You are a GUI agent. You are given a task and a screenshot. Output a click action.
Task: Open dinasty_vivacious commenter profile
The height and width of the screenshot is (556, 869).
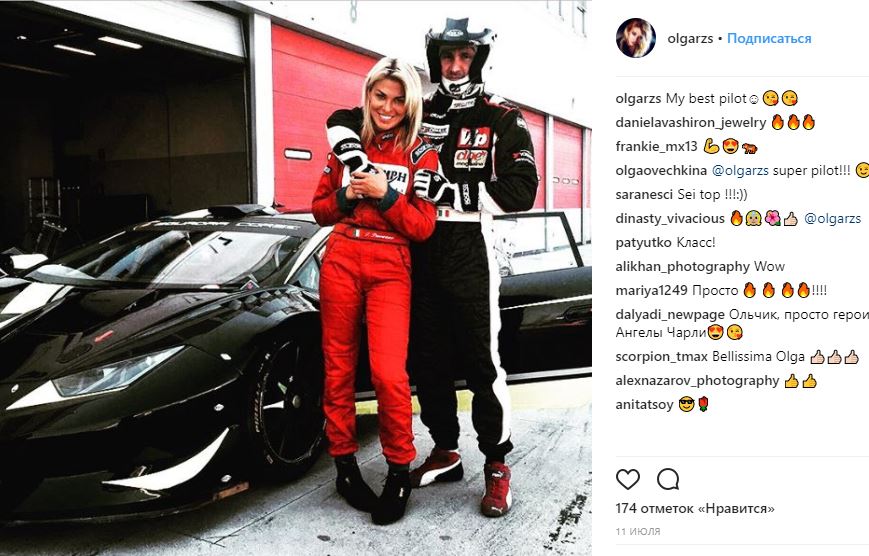pyautogui.click(x=670, y=219)
